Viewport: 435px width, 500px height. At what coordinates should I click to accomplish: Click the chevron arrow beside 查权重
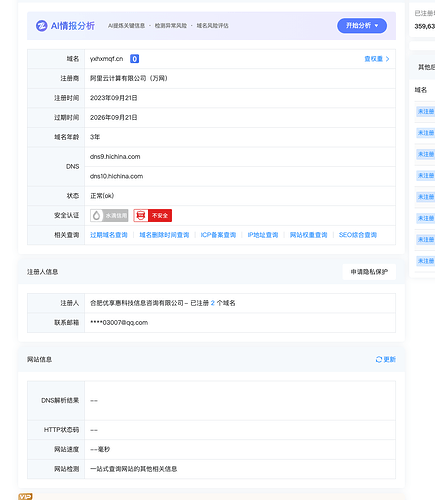(x=387, y=59)
